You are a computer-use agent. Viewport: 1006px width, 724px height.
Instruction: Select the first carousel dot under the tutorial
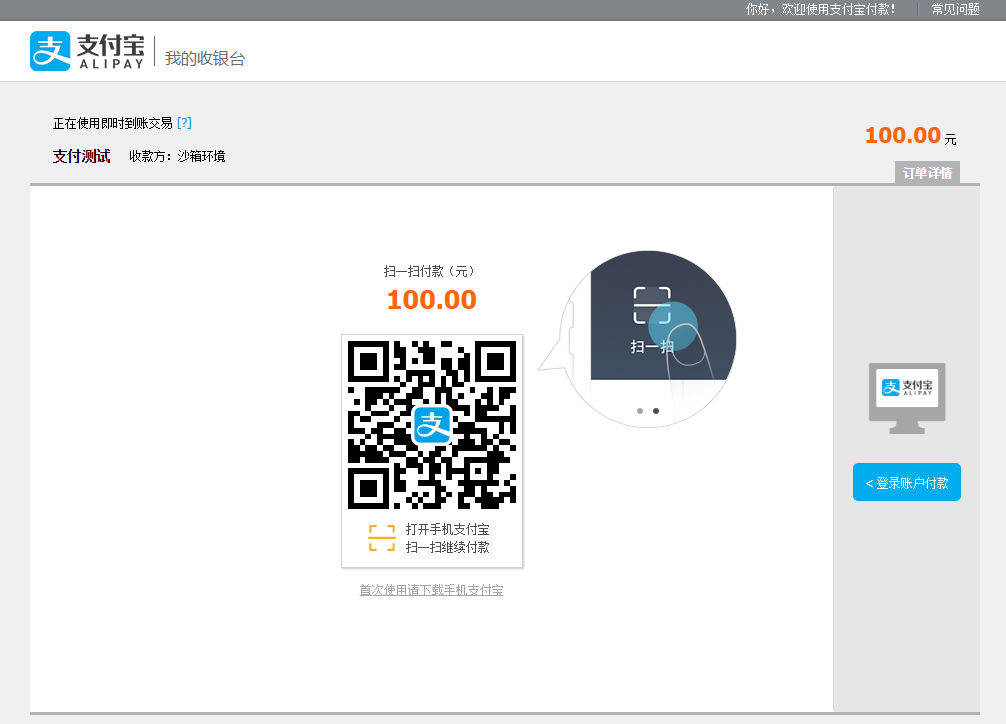point(640,410)
